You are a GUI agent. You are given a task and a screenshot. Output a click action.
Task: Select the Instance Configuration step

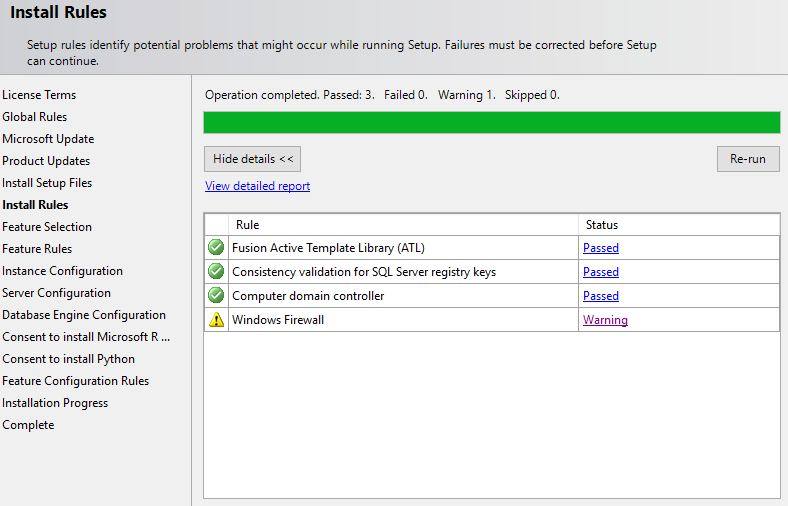point(62,271)
